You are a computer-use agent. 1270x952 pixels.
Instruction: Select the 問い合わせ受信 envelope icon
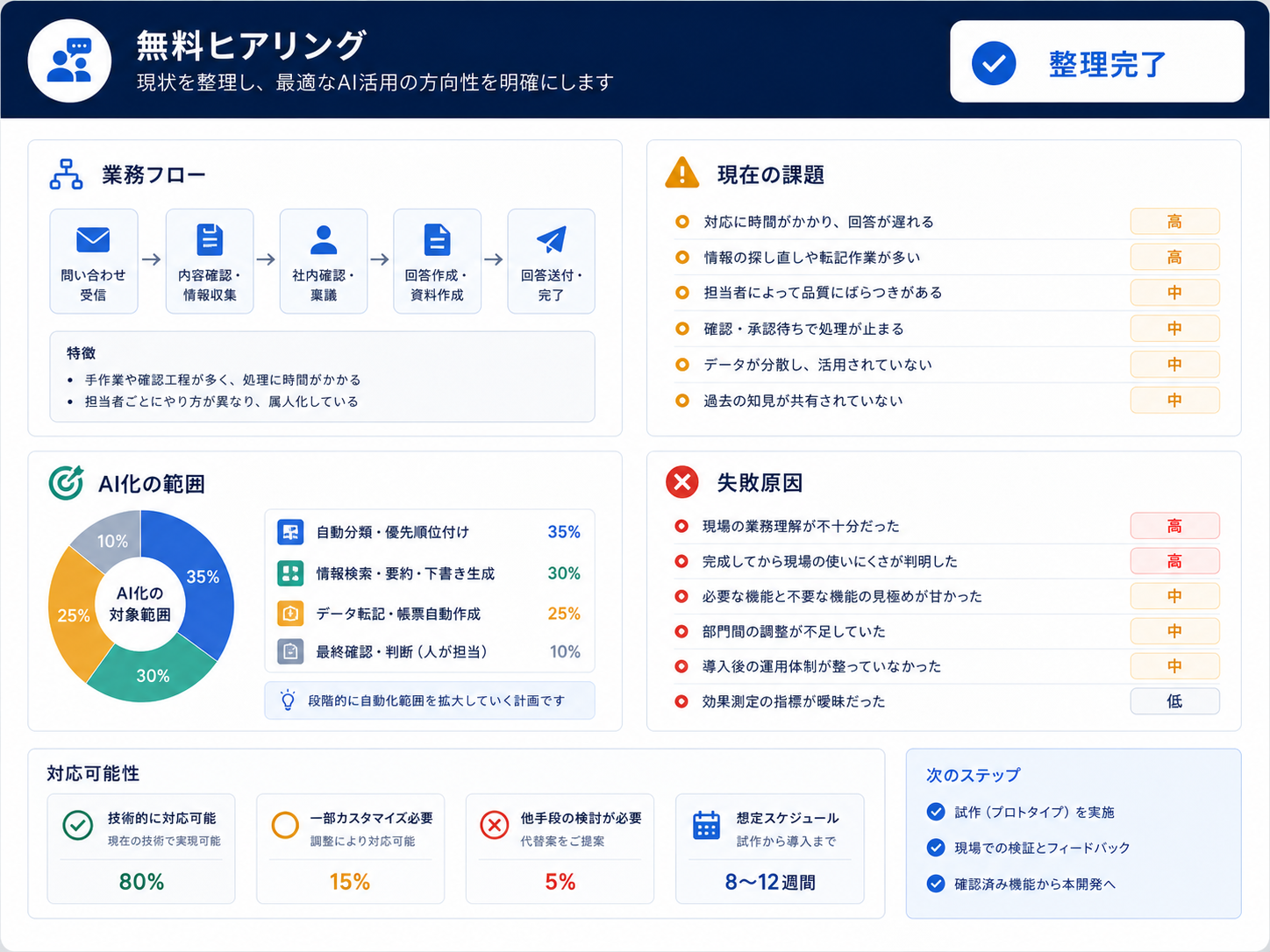[x=93, y=238]
